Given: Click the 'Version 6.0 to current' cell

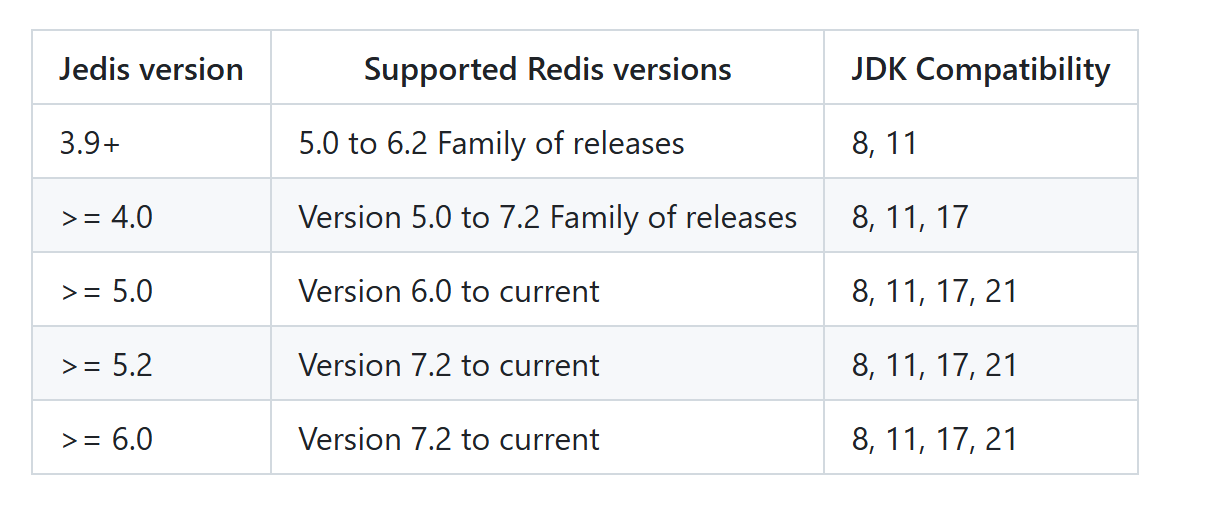Looking at the screenshot, I should [x=449, y=291].
